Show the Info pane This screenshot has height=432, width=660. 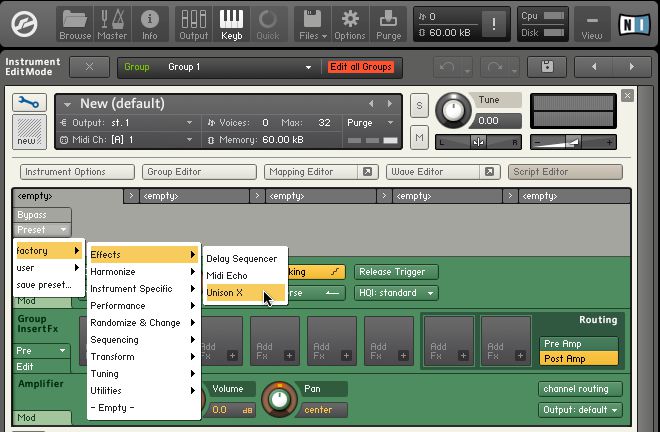tap(149, 24)
